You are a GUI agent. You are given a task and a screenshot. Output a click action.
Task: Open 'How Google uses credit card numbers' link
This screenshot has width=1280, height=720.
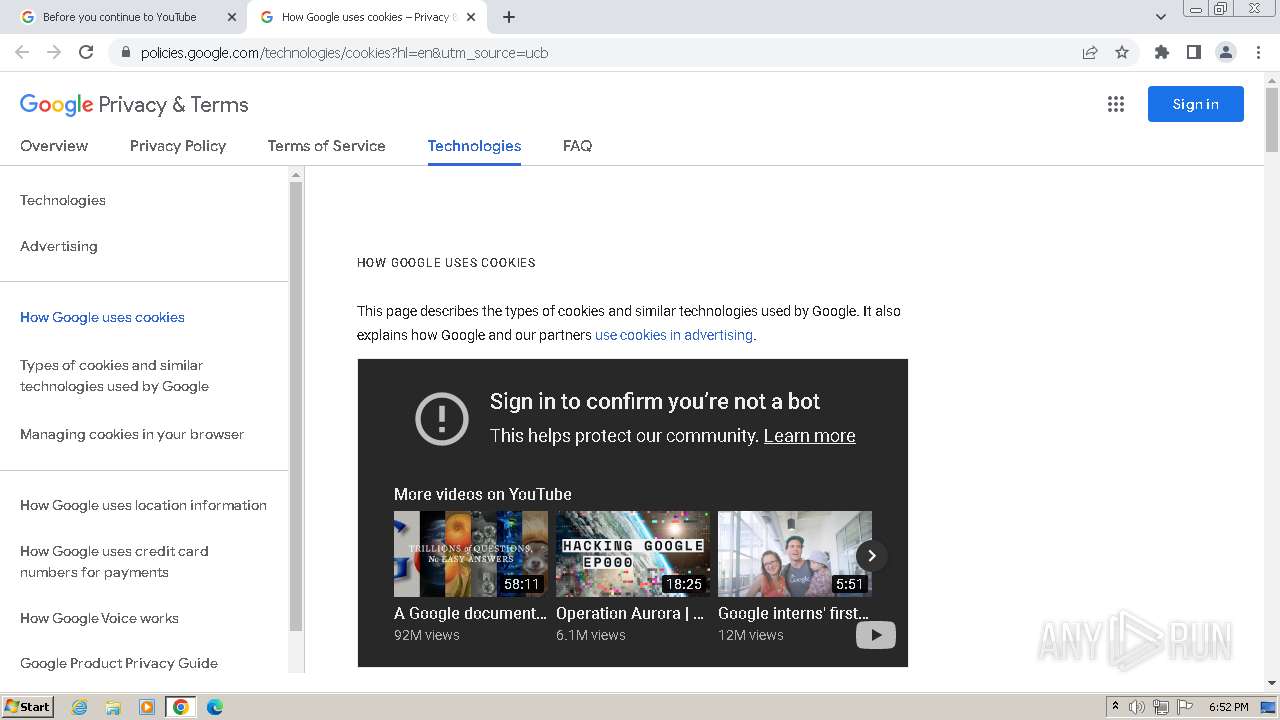(114, 562)
